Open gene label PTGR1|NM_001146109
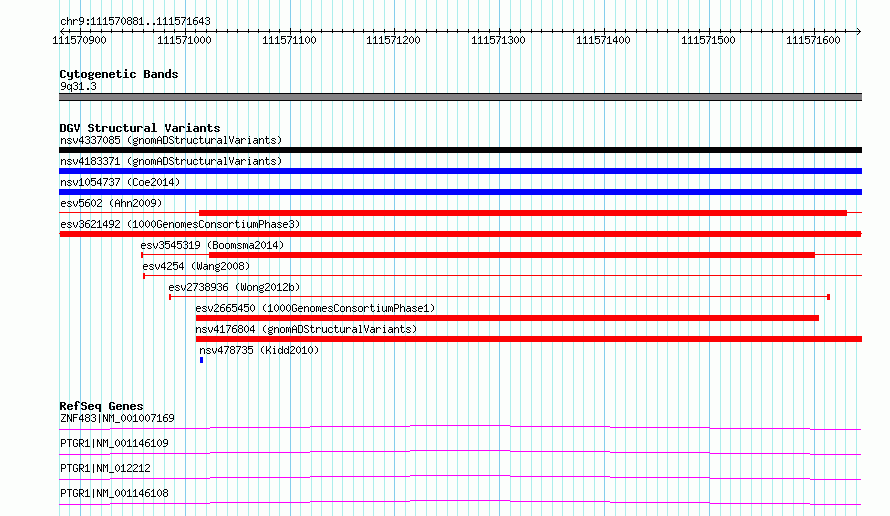The width and height of the screenshot is (890, 516). pyautogui.click(x=114, y=443)
